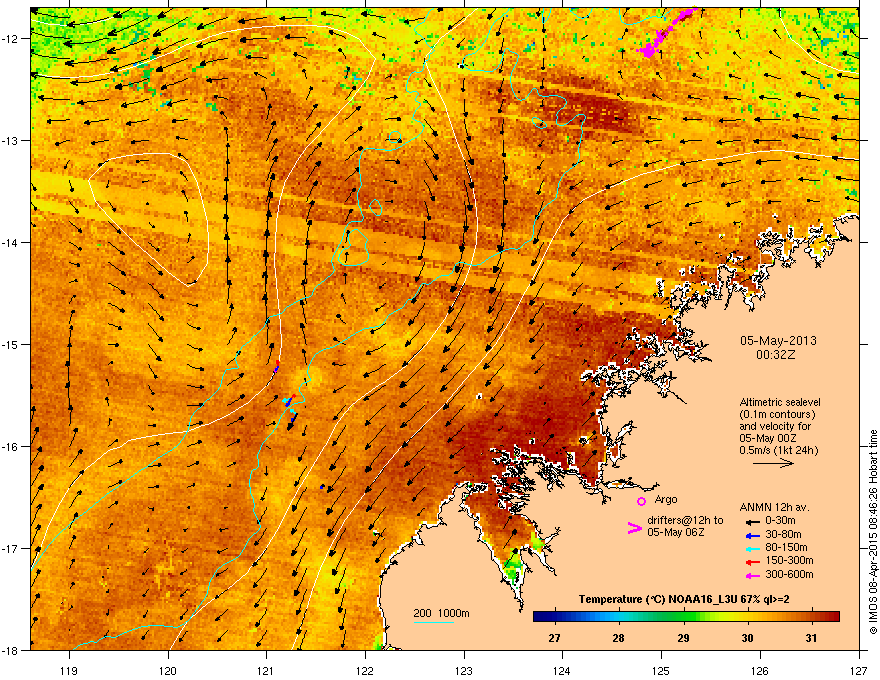
Task: Click the temperature color bar near 31
Action: pos(811,617)
